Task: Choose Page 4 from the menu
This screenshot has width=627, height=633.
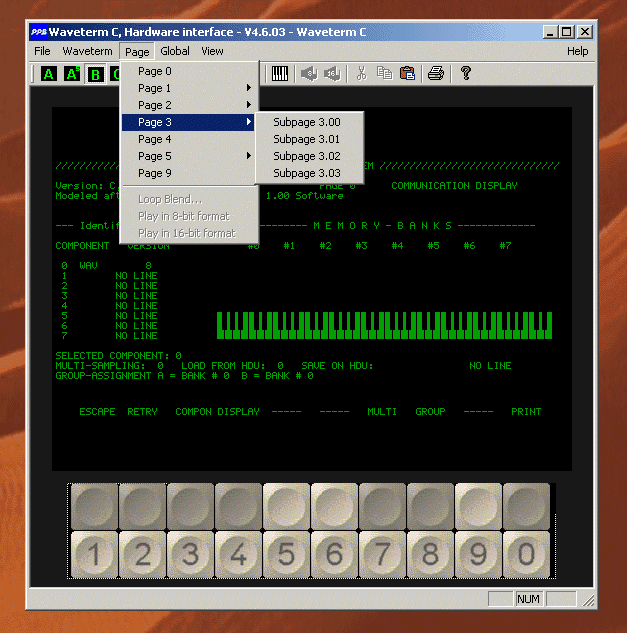Action: [x=188, y=139]
